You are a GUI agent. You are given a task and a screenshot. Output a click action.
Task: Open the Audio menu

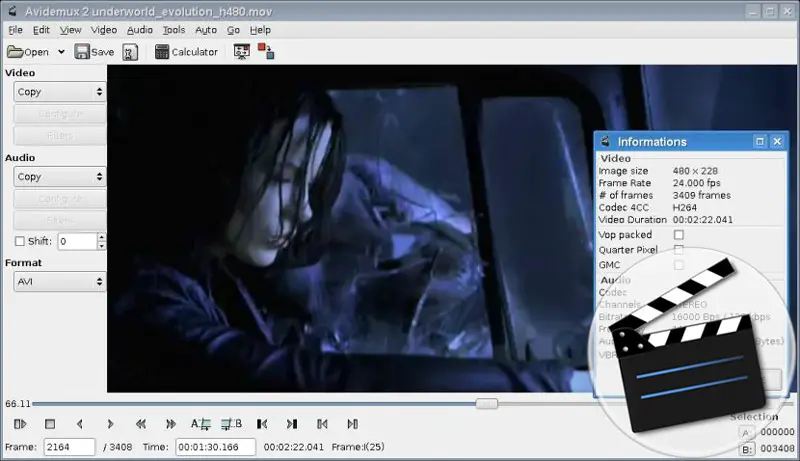coord(140,30)
